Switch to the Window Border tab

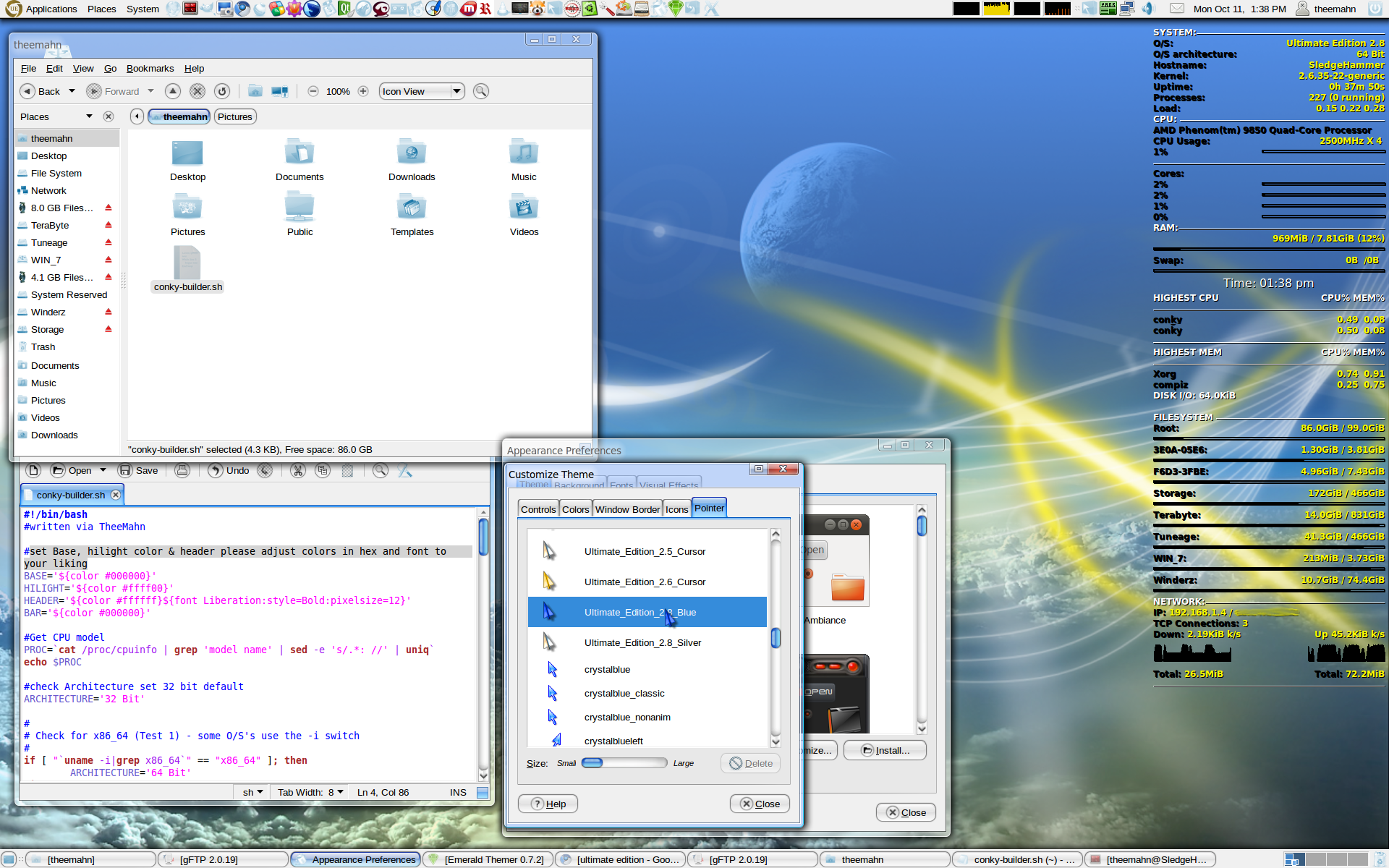click(626, 509)
